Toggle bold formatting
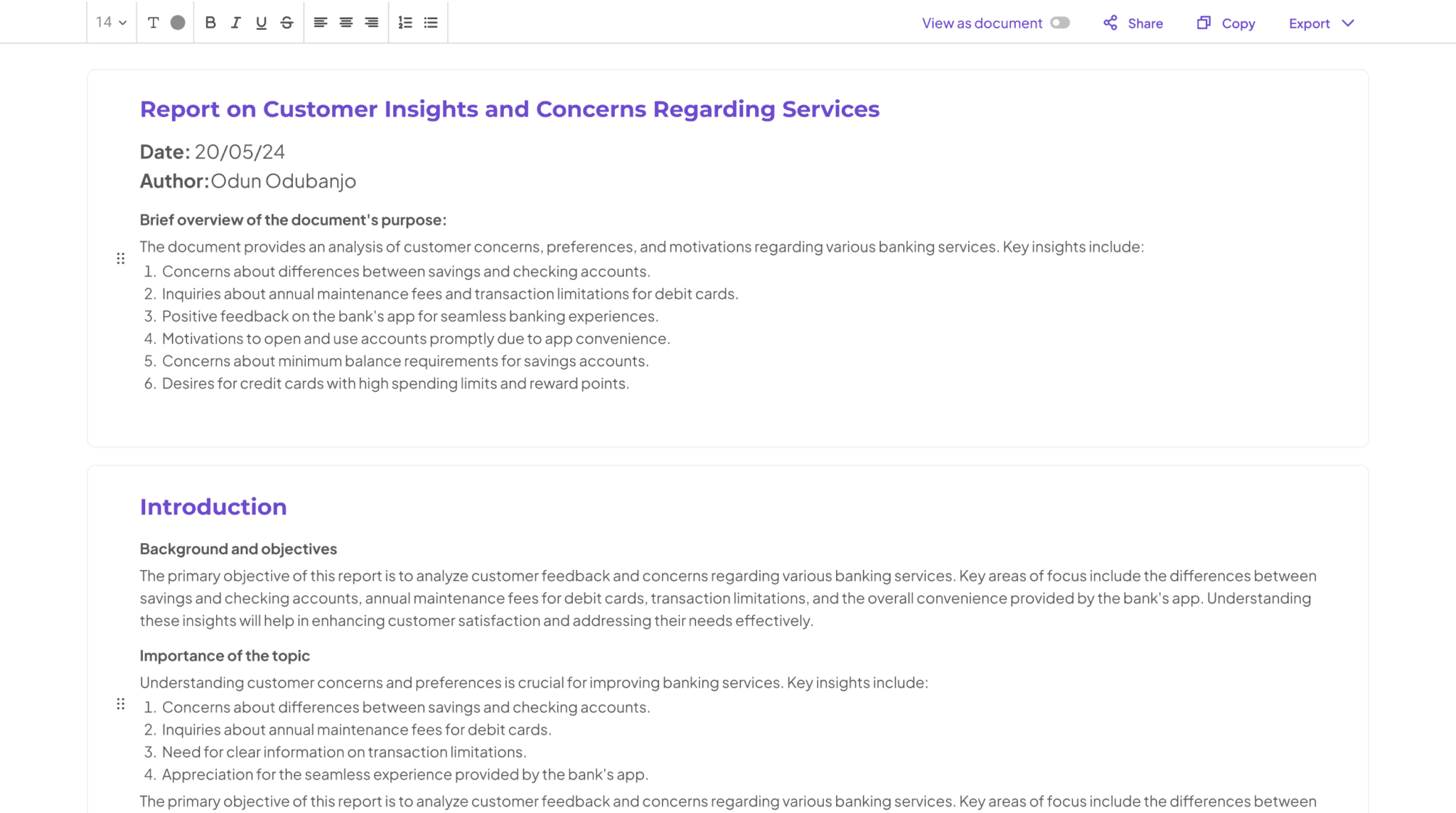 pos(210,22)
